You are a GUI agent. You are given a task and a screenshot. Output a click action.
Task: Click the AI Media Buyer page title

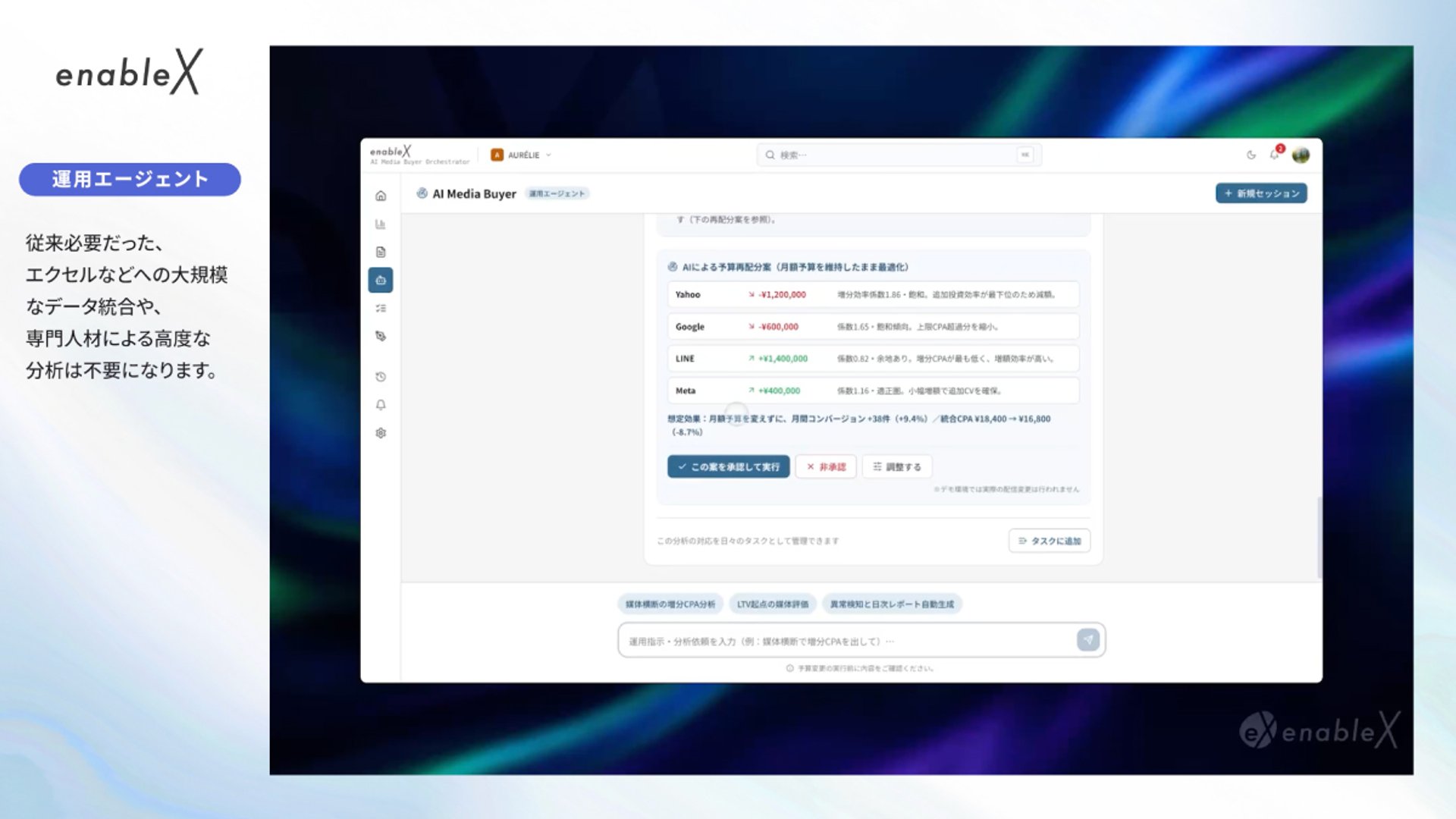[474, 194]
